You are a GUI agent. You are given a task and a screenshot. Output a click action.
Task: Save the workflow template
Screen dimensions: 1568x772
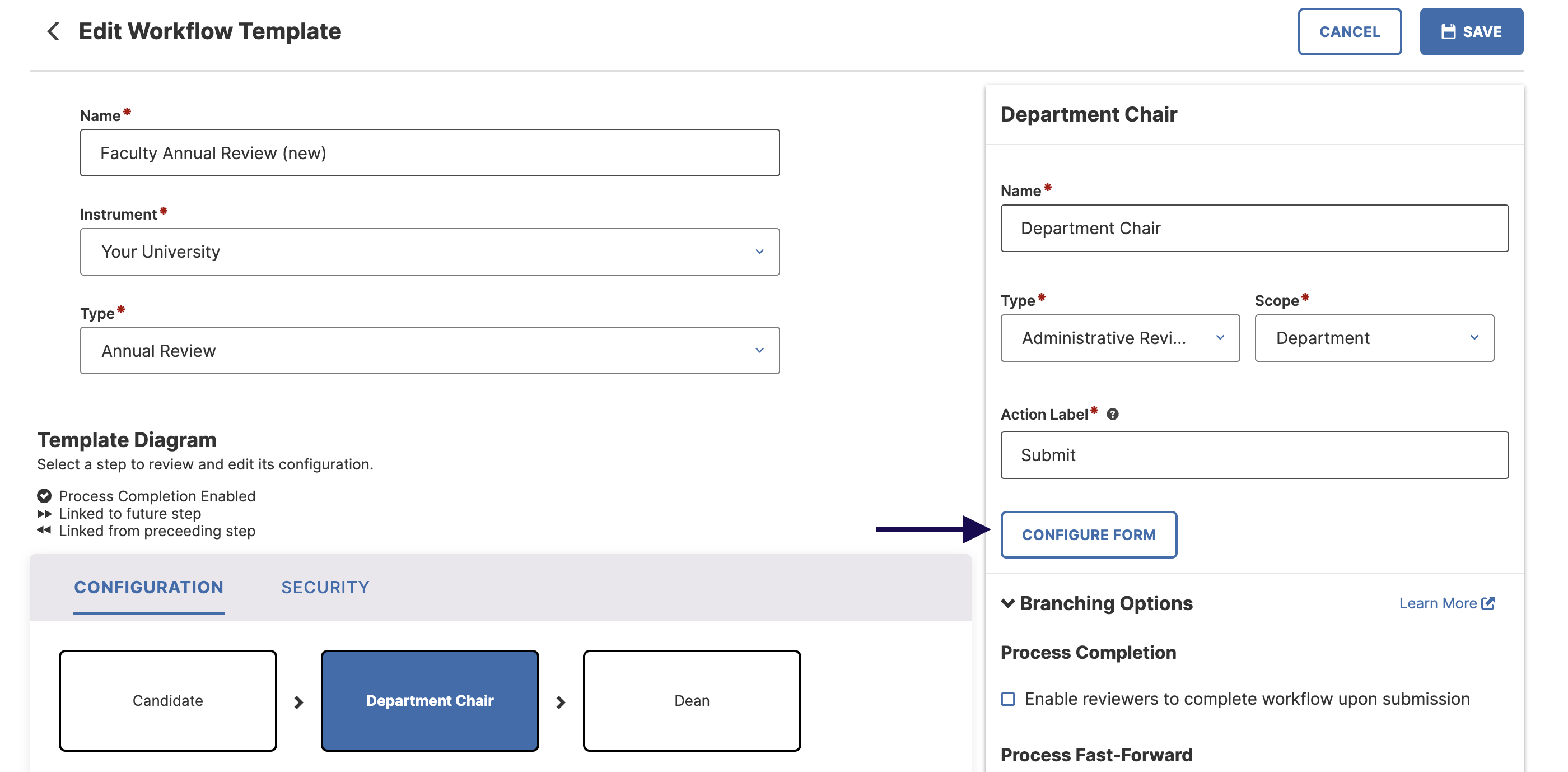1471,32
